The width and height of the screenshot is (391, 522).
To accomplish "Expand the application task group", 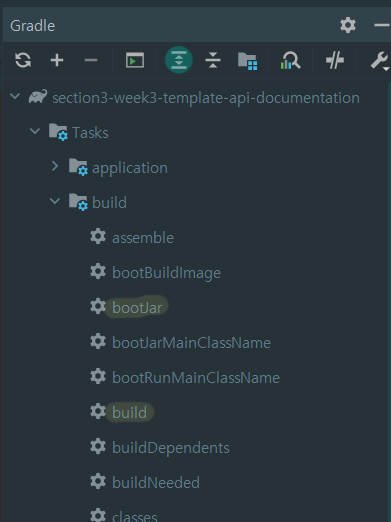I will pos(55,166).
